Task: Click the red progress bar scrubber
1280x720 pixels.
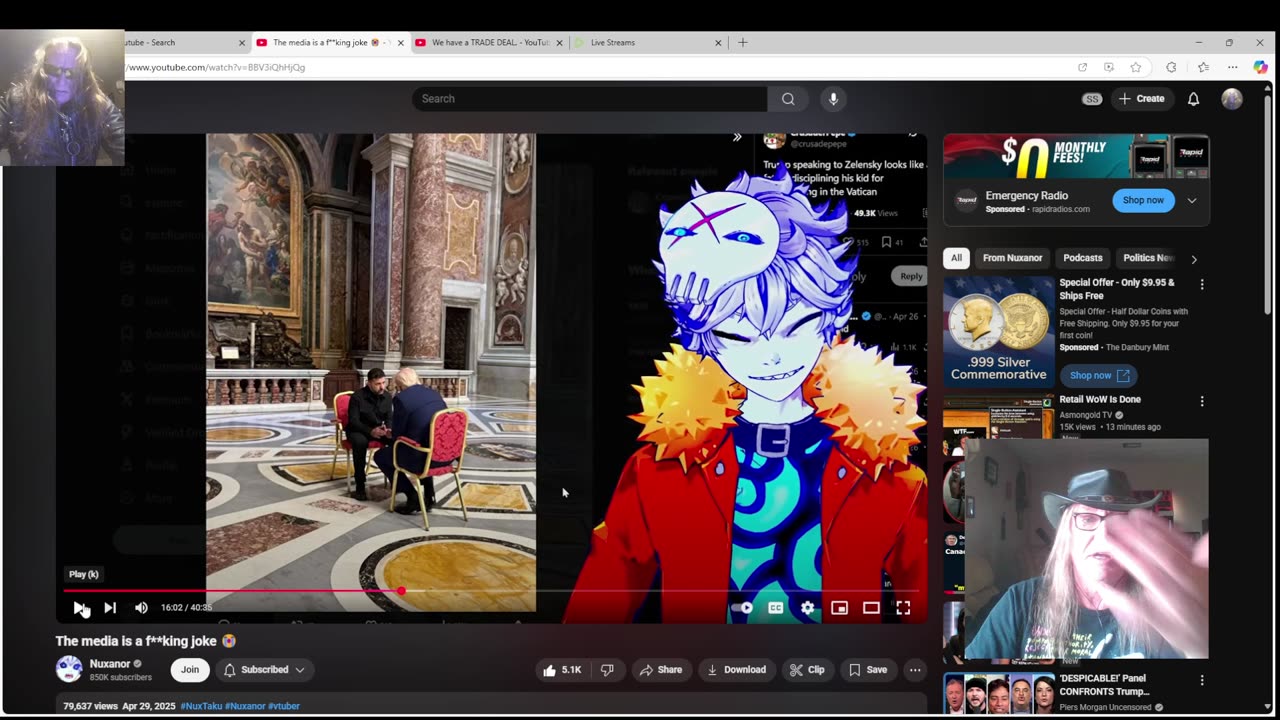Action: [x=401, y=591]
